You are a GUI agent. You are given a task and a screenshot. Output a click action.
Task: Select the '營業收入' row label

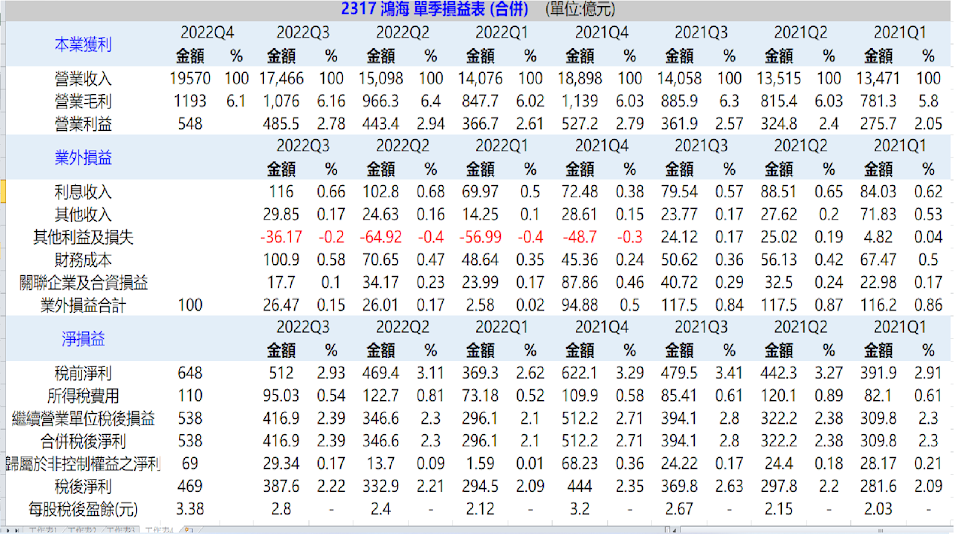(82, 79)
